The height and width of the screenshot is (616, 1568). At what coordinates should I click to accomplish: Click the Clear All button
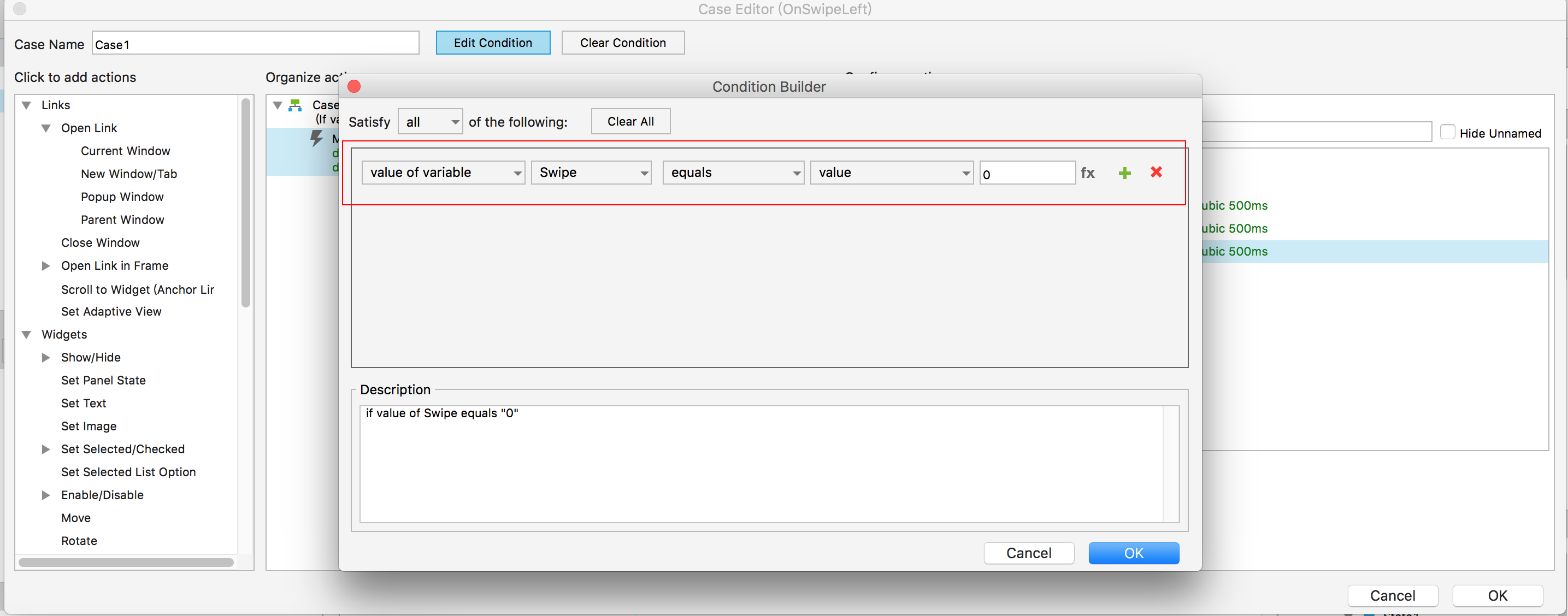[x=630, y=122]
